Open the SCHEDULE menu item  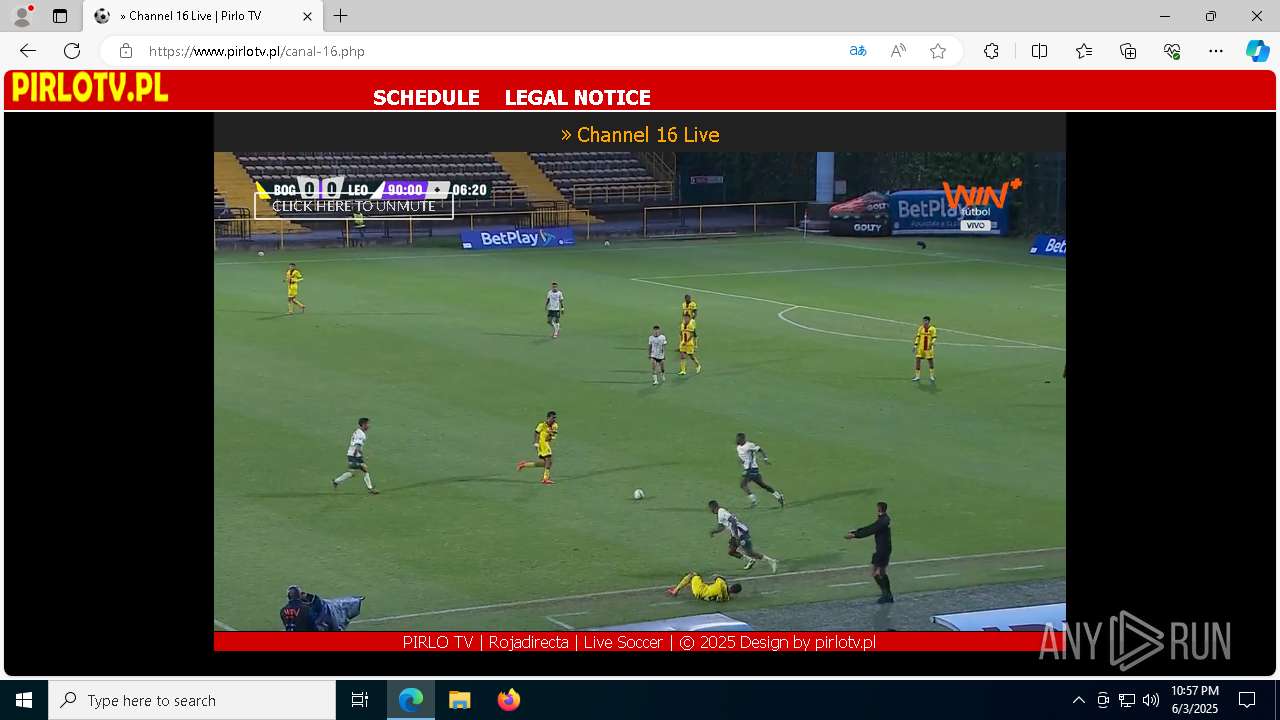click(426, 98)
